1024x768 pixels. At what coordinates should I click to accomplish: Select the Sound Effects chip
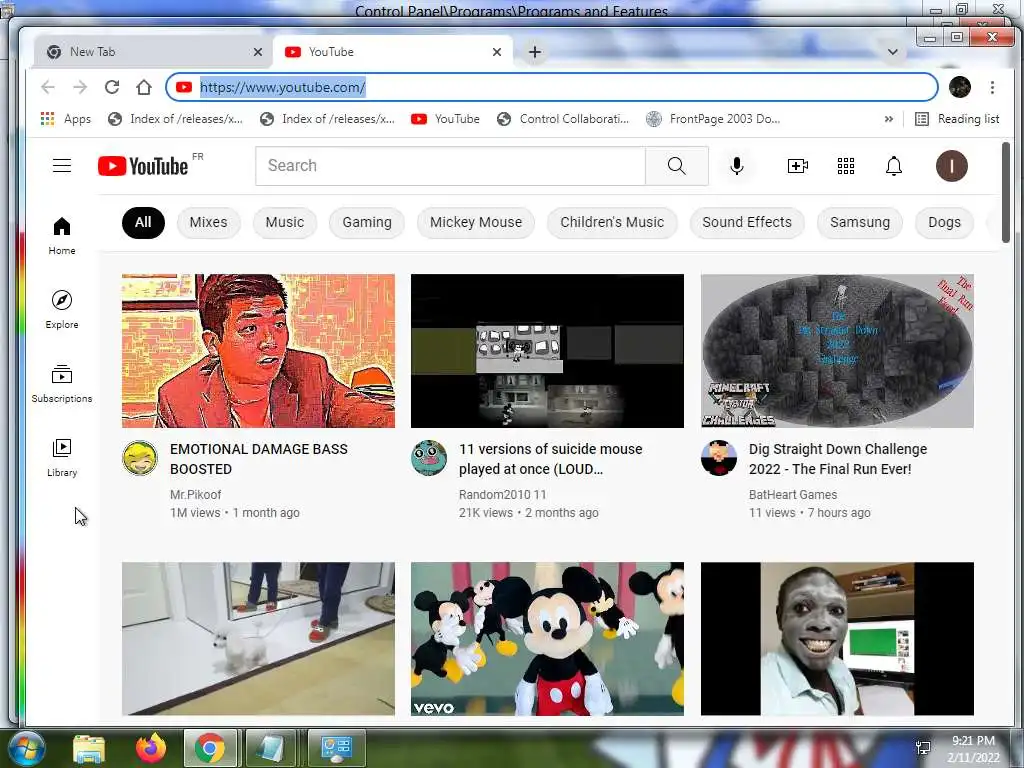point(747,222)
